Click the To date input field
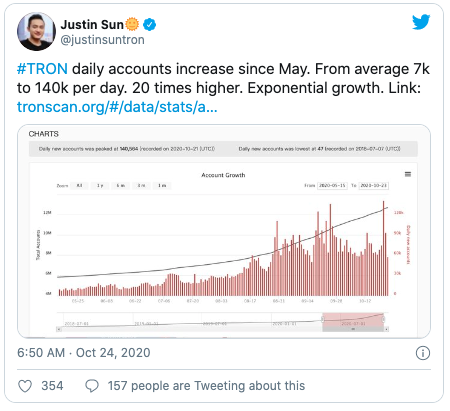450x411 pixels. pyautogui.click(x=373, y=186)
